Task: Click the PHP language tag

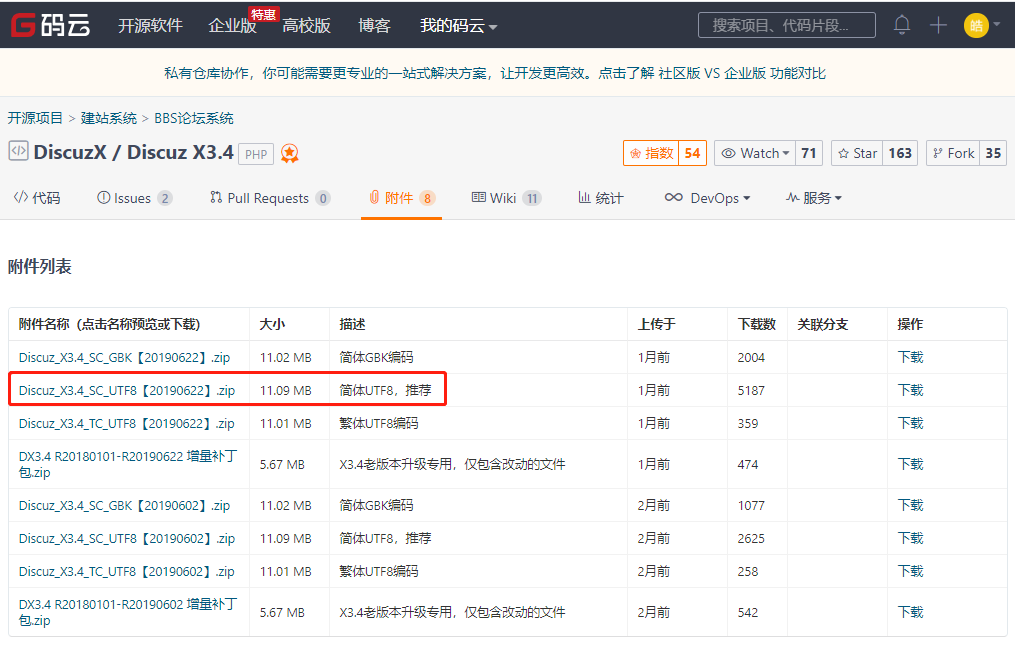Action: coord(256,155)
